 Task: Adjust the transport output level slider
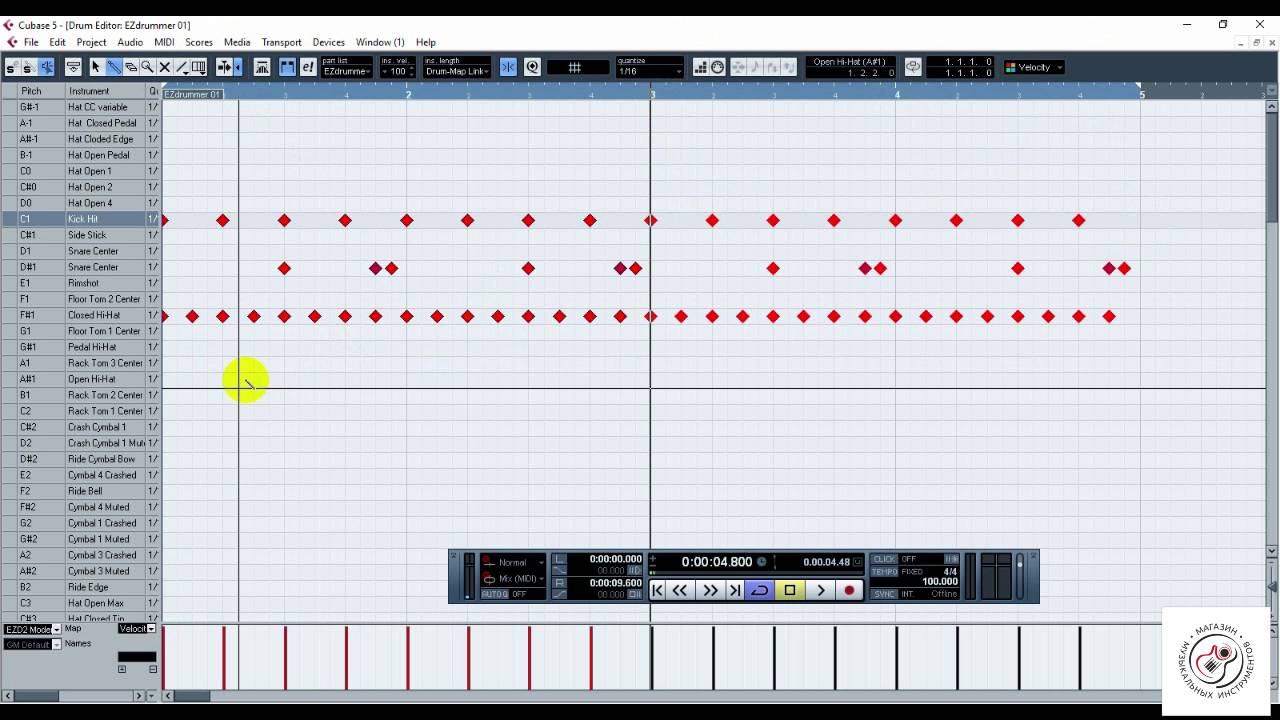click(x=1020, y=577)
